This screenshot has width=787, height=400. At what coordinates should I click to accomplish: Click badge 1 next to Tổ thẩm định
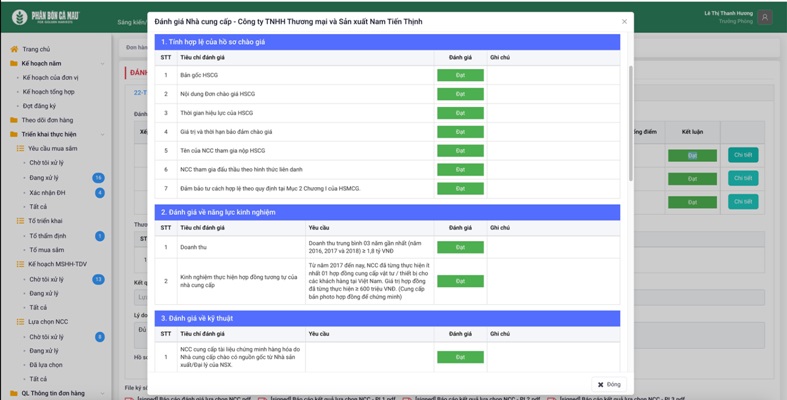click(x=100, y=236)
